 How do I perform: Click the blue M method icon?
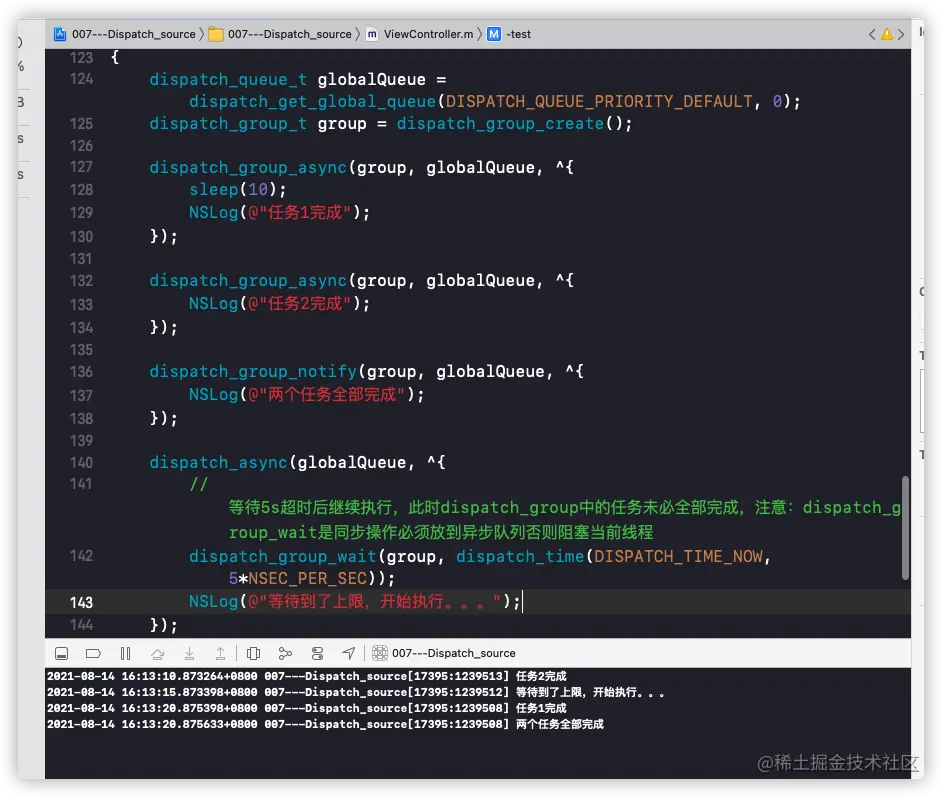coord(494,34)
